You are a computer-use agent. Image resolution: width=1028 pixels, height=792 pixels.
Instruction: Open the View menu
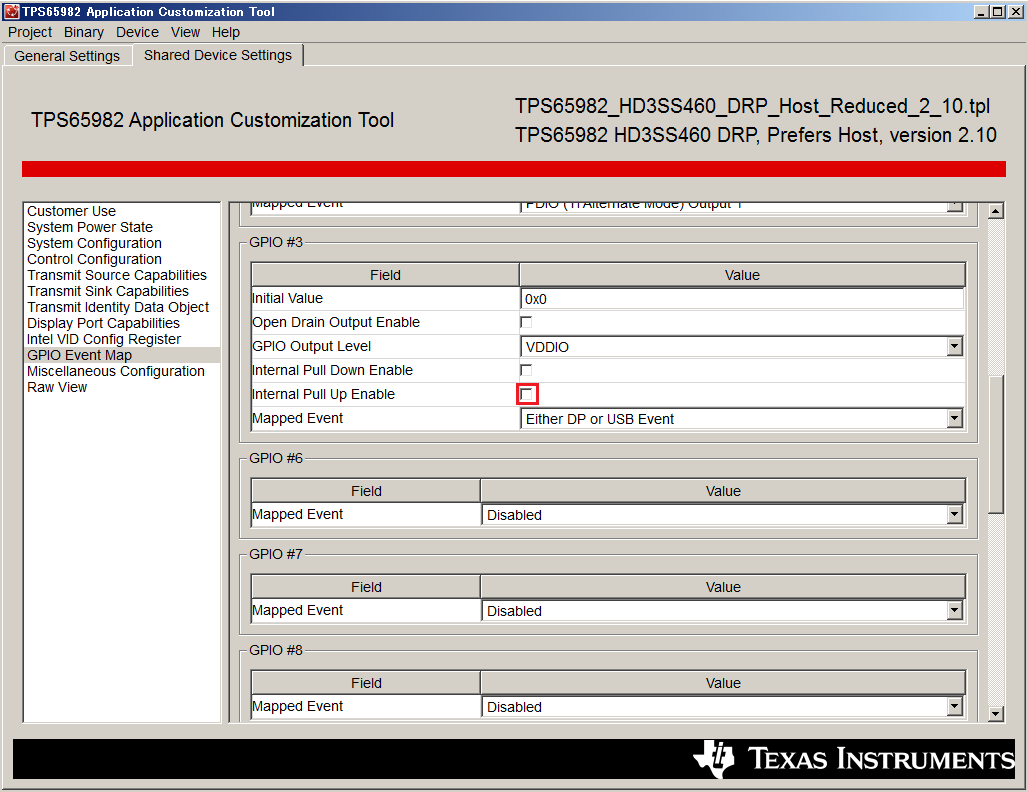186,32
